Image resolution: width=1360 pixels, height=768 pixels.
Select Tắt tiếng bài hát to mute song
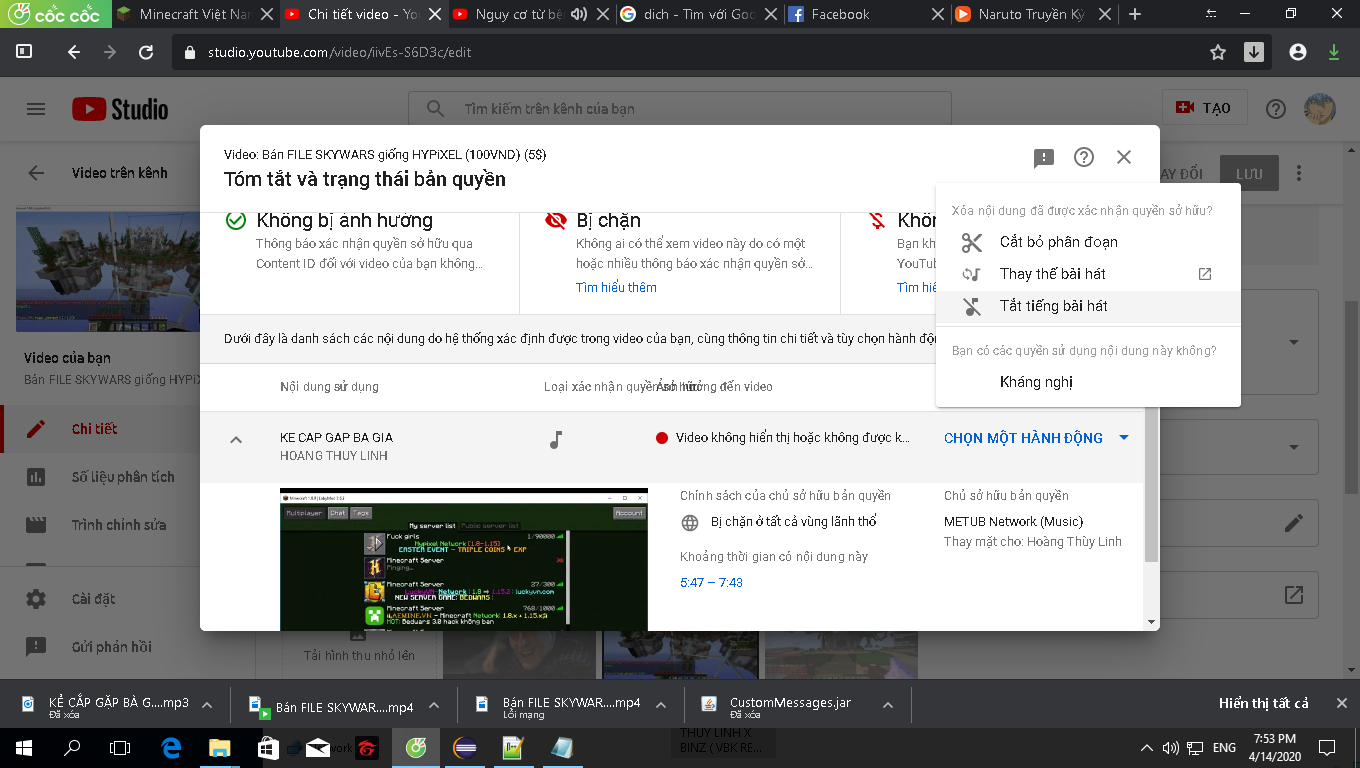tap(1088, 306)
